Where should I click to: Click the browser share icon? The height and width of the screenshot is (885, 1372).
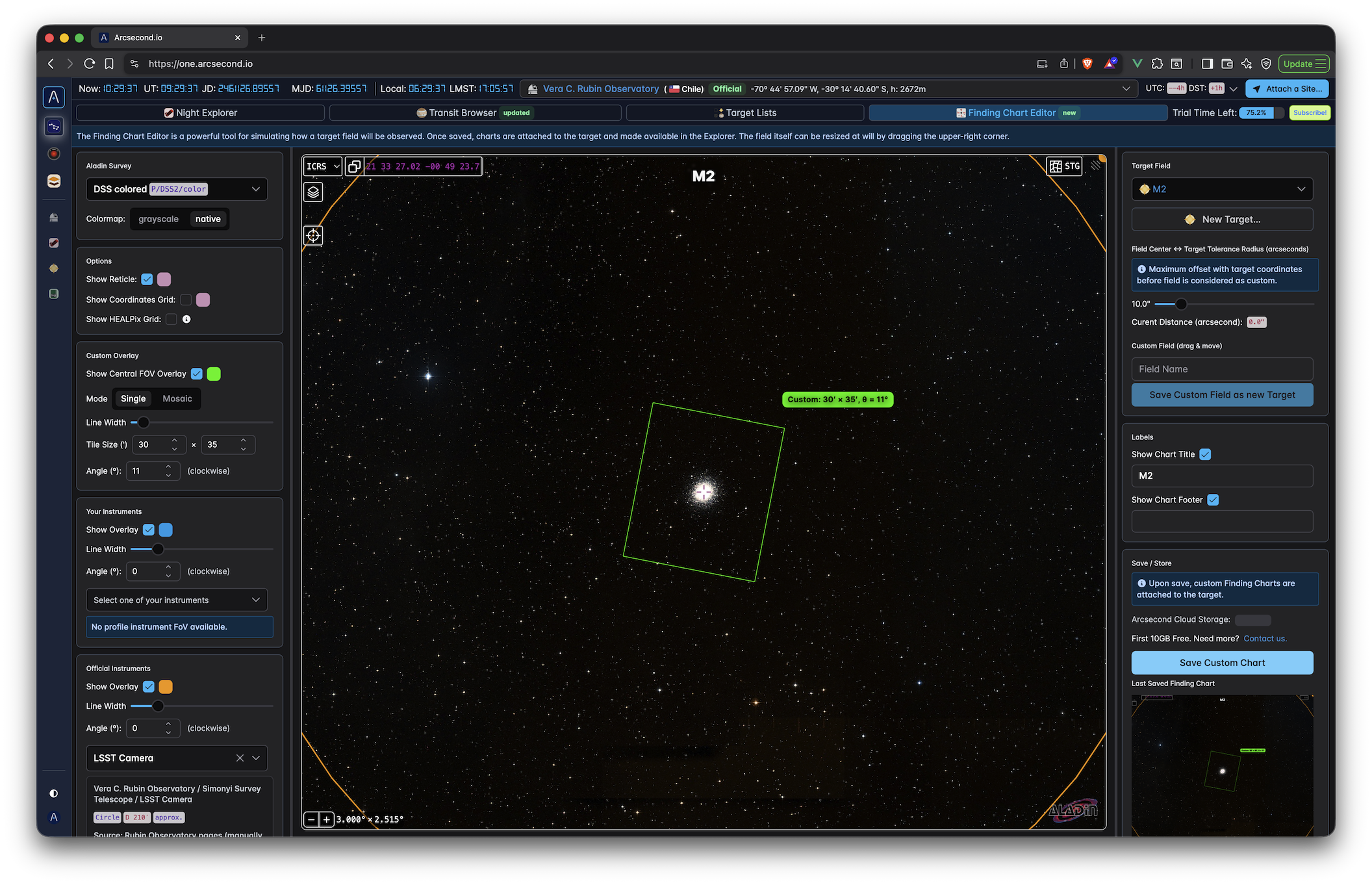pos(1064,64)
